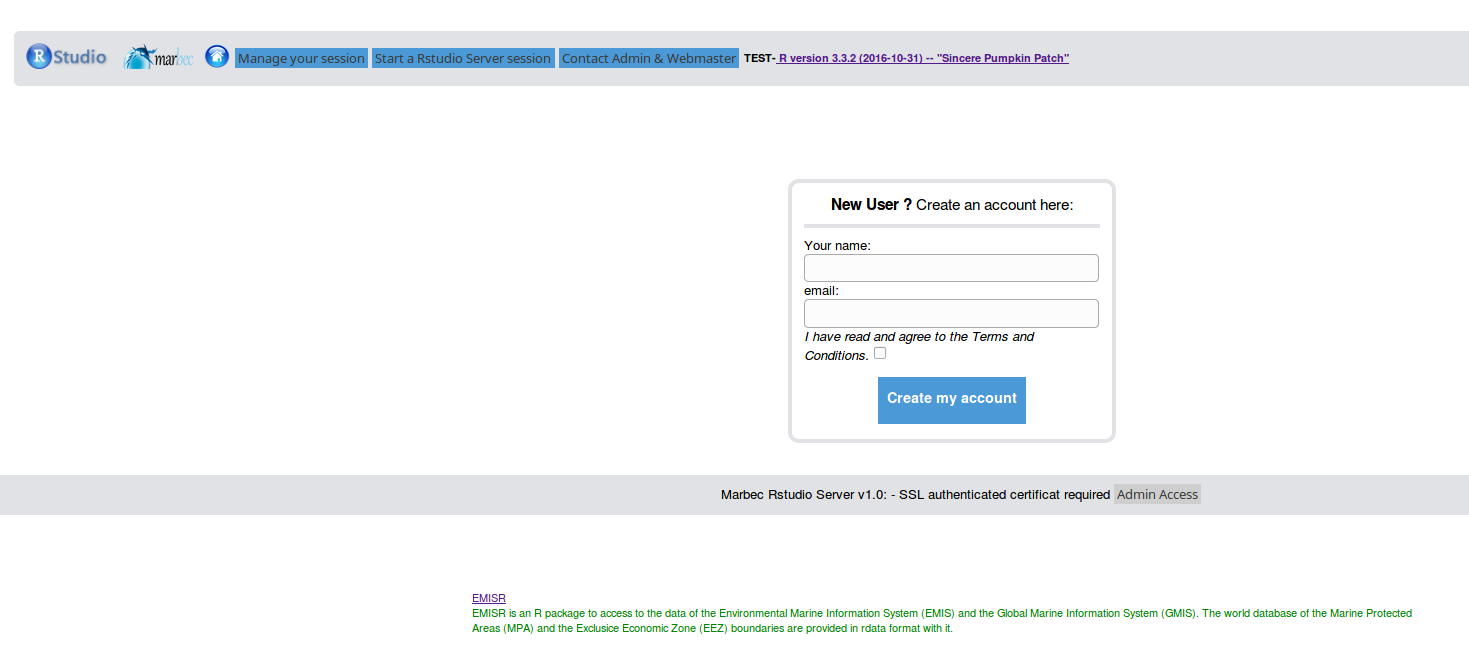Image resolution: width=1469 pixels, height=650 pixels.
Task: Click the 'email:' field label
Action: click(821, 291)
